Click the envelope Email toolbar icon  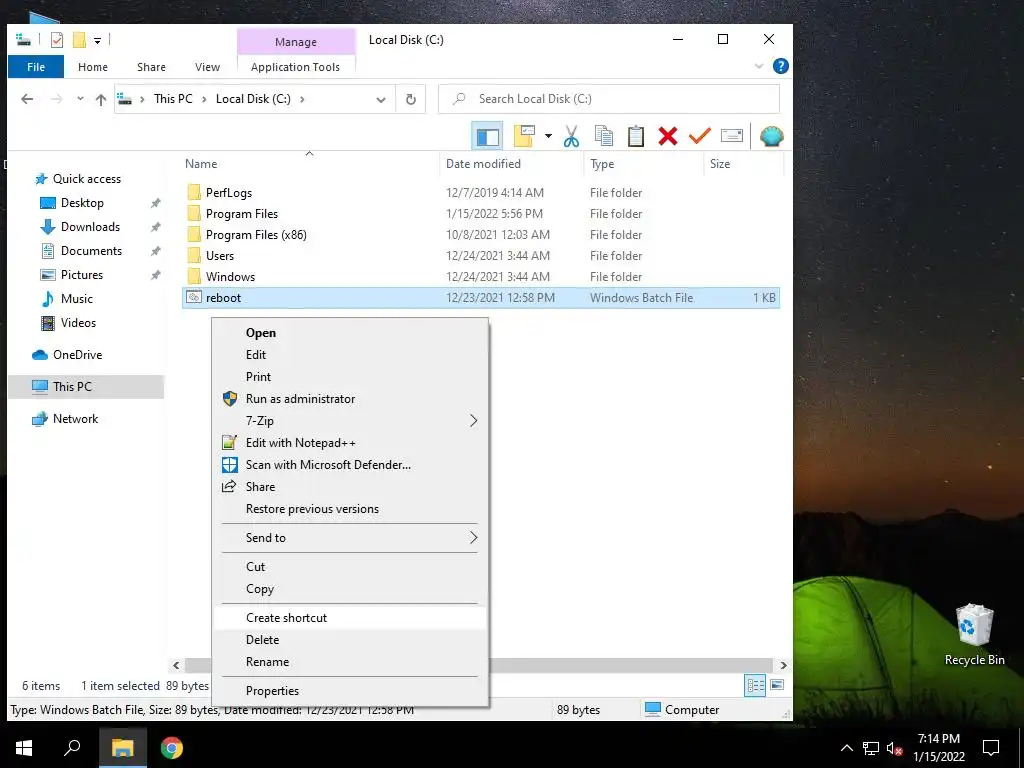731,136
